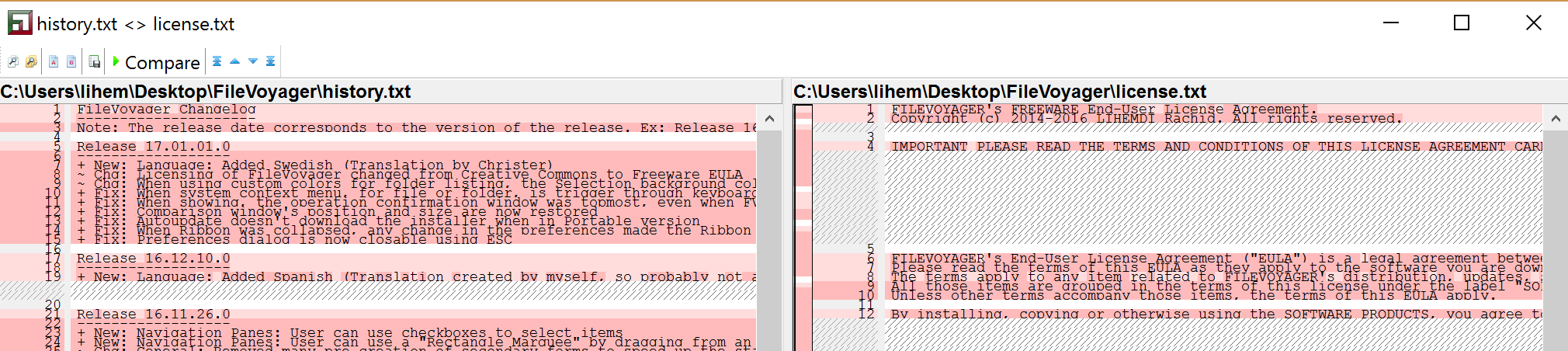The height and width of the screenshot is (351, 1568).
Task: Choose file B document icon
Action: coord(71,61)
